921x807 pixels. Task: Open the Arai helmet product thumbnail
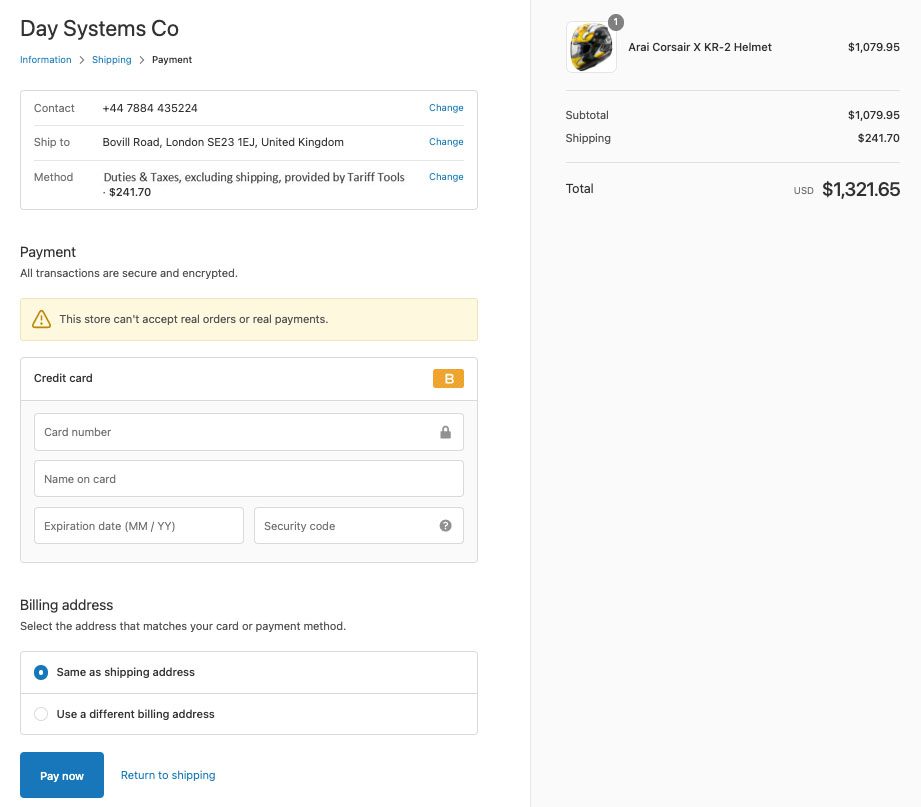[x=591, y=47]
